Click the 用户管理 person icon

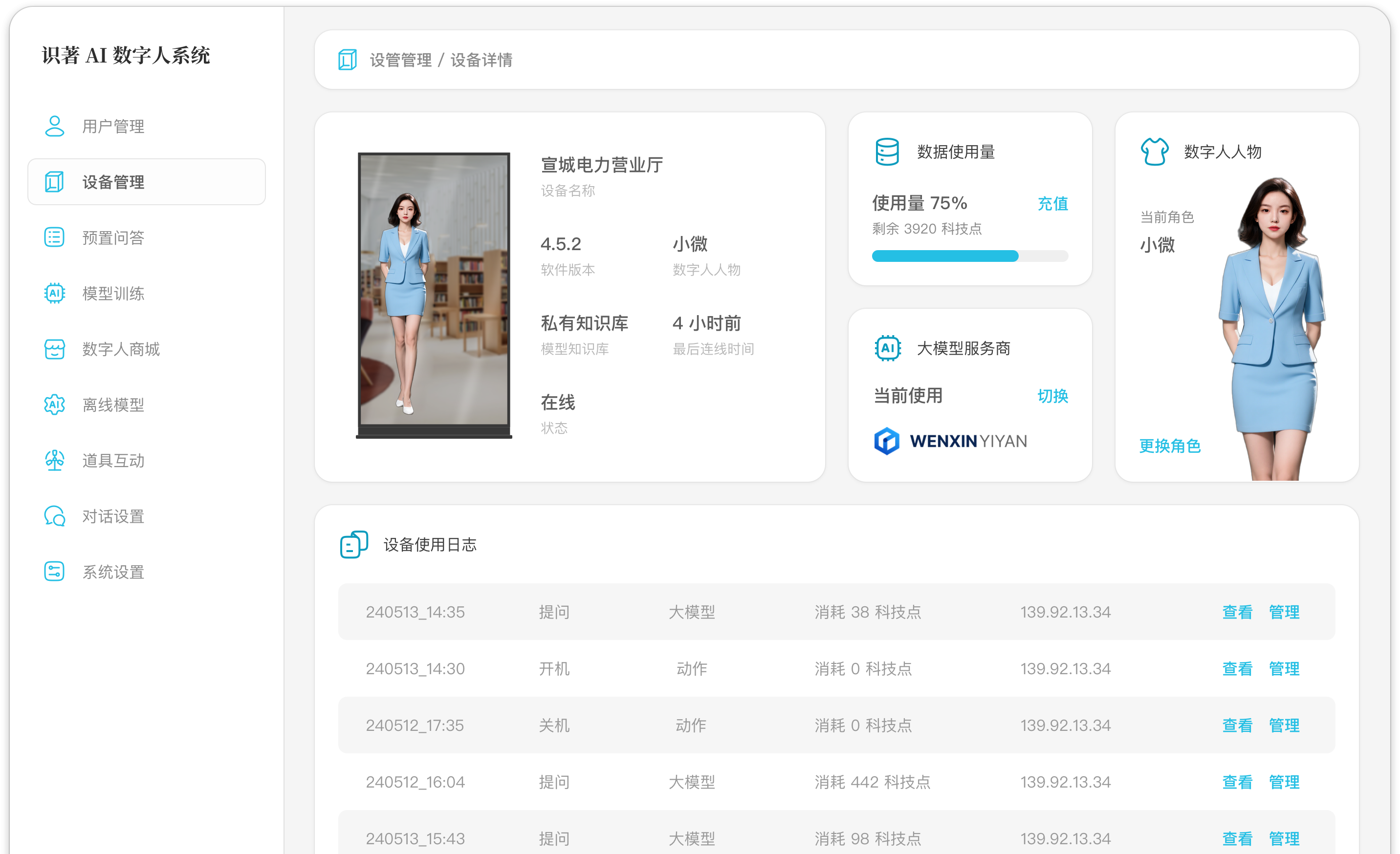(55, 126)
